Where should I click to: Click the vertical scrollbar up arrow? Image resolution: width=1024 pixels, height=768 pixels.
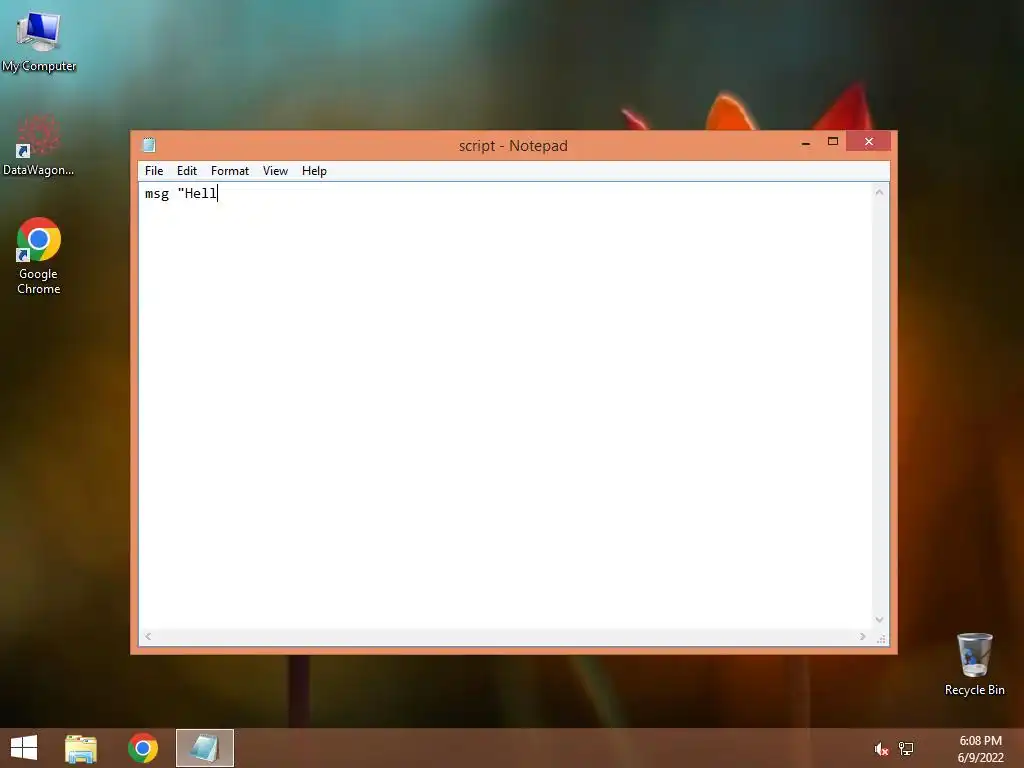(x=880, y=192)
